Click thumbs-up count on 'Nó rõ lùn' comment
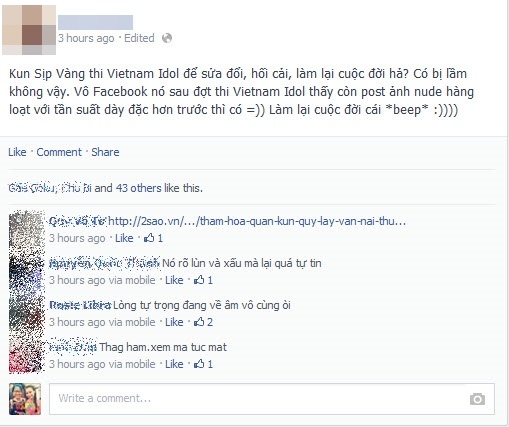The width and height of the screenshot is (509, 427). (x=203, y=280)
